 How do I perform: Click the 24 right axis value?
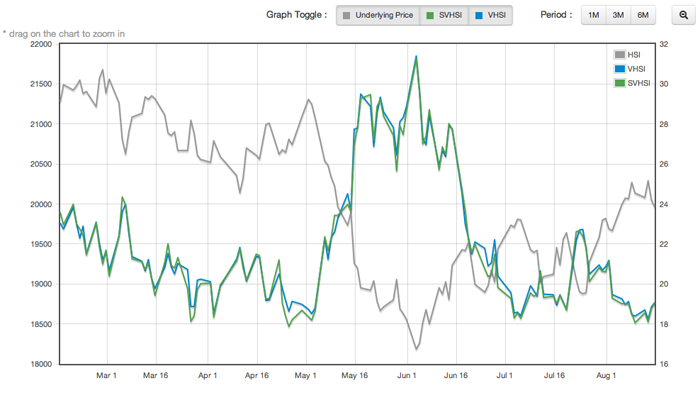(x=664, y=204)
